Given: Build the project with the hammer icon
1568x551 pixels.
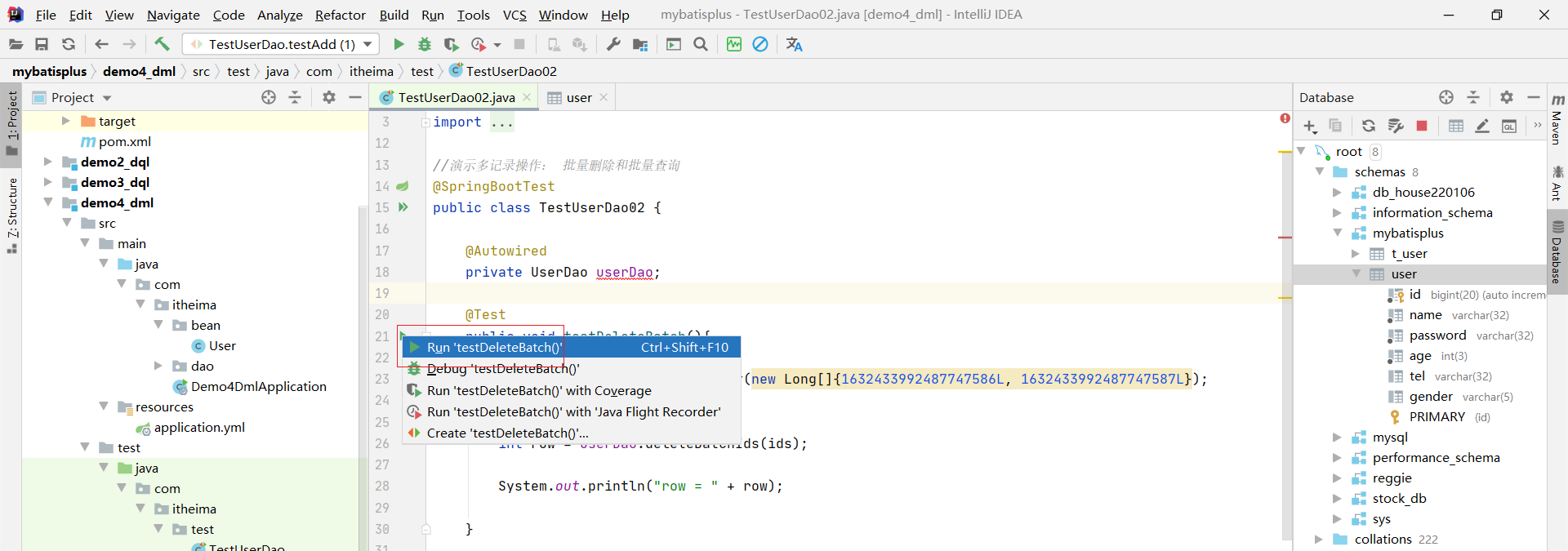Looking at the screenshot, I should [x=162, y=44].
